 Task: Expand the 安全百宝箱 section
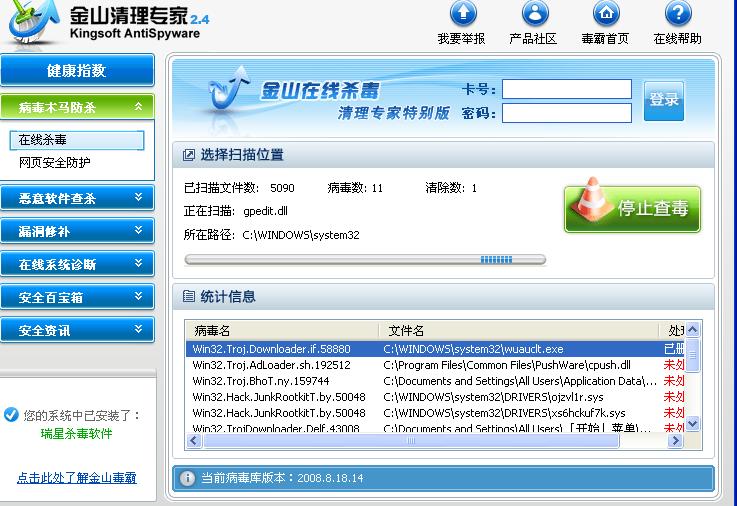pos(77,296)
